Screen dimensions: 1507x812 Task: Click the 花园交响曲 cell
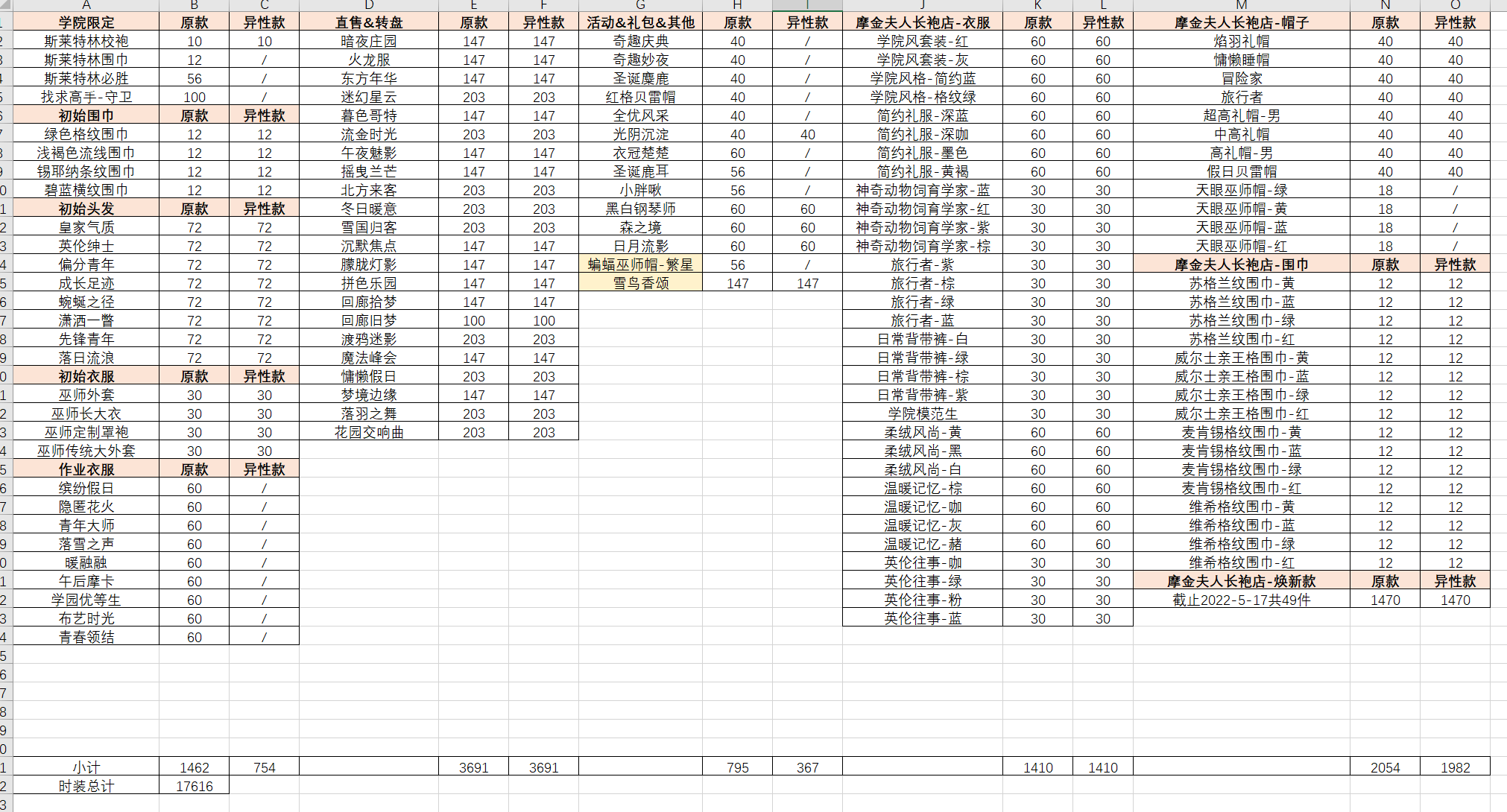[x=369, y=432]
